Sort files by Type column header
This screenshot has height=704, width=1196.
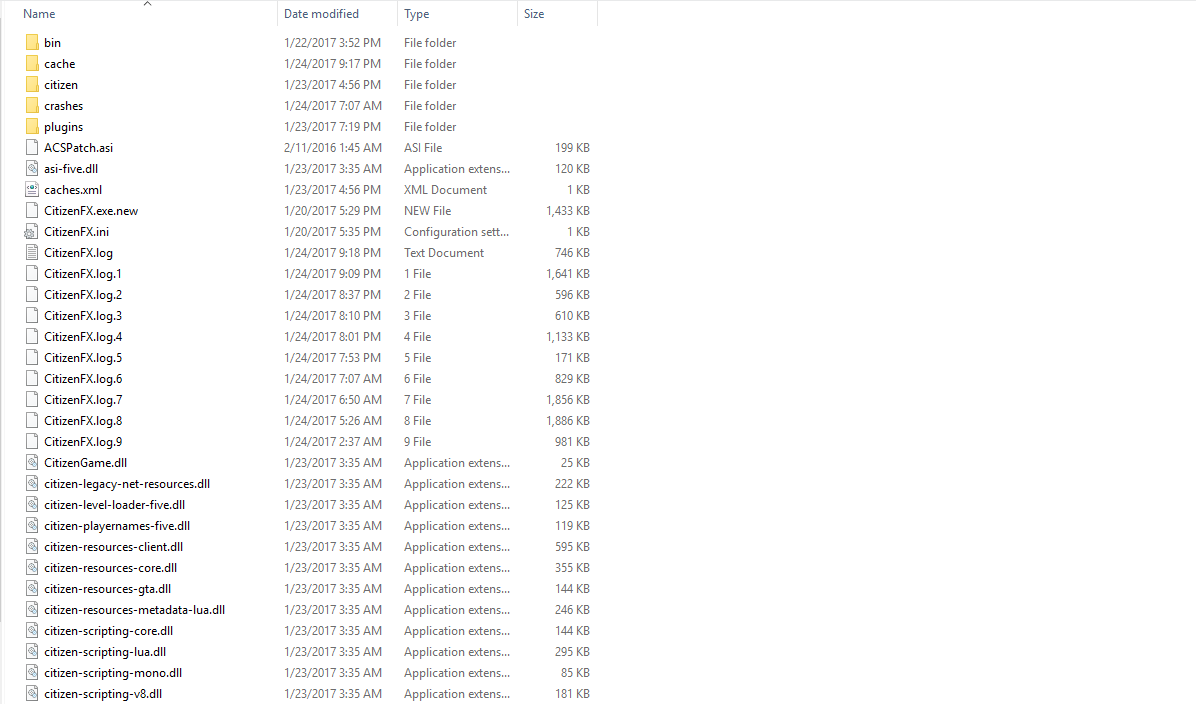click(x=416, y=14)
